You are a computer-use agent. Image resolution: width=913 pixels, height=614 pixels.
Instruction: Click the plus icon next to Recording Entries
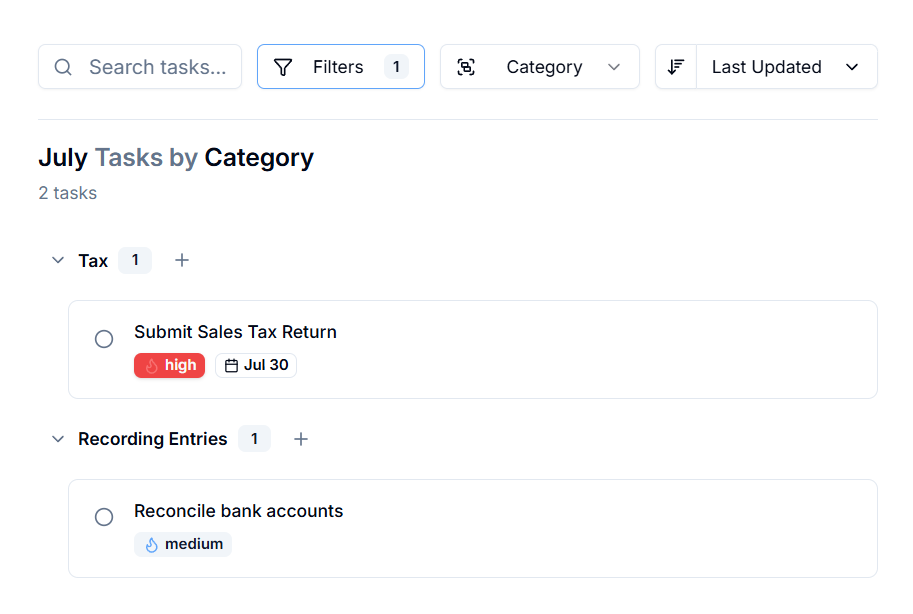[301, 439]
